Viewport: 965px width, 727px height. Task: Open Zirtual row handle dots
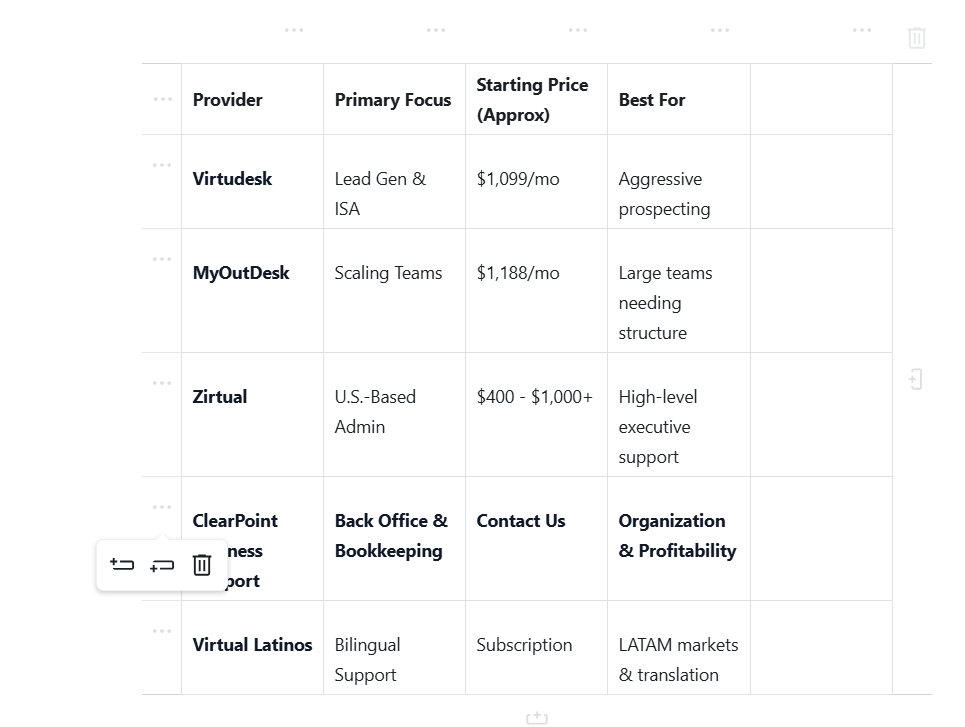point(162,383)
